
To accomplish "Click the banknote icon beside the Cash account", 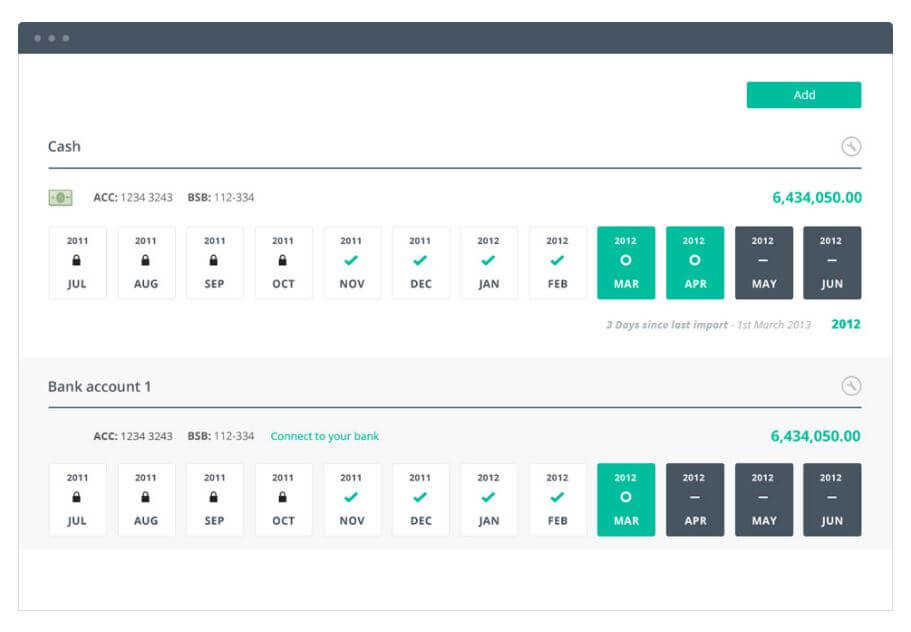I will (x=60, y=198).
